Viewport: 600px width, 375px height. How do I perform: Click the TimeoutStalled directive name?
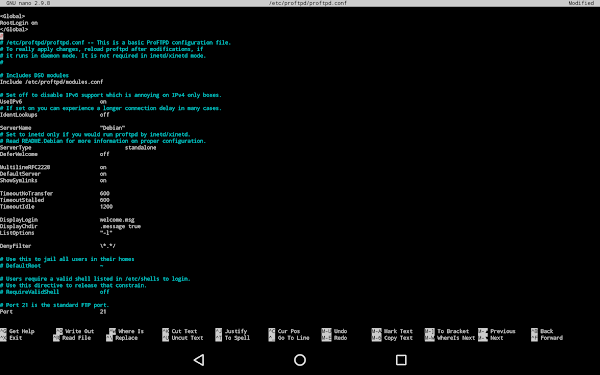coord(22,200)
